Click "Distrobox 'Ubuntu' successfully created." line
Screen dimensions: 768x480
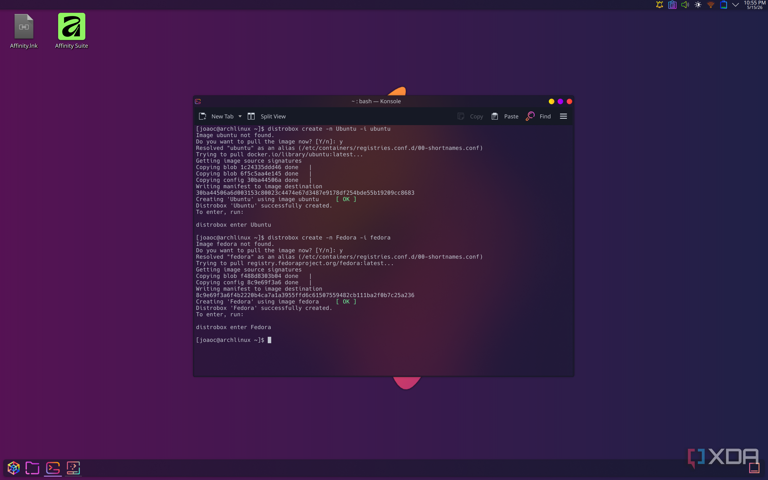[x=264, y=206]
